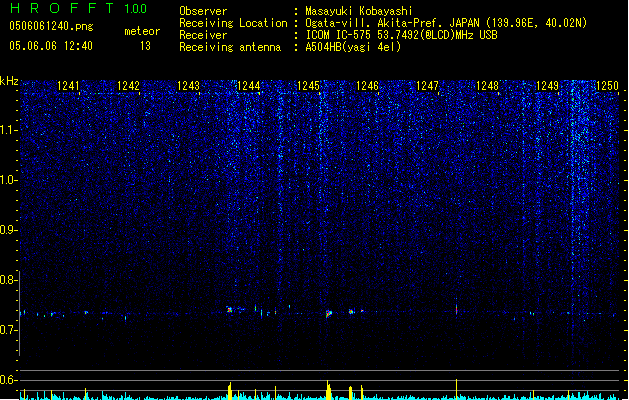Click the 0.8 kHz frequency label
This screenshot has height=400, width=629.
8,280
